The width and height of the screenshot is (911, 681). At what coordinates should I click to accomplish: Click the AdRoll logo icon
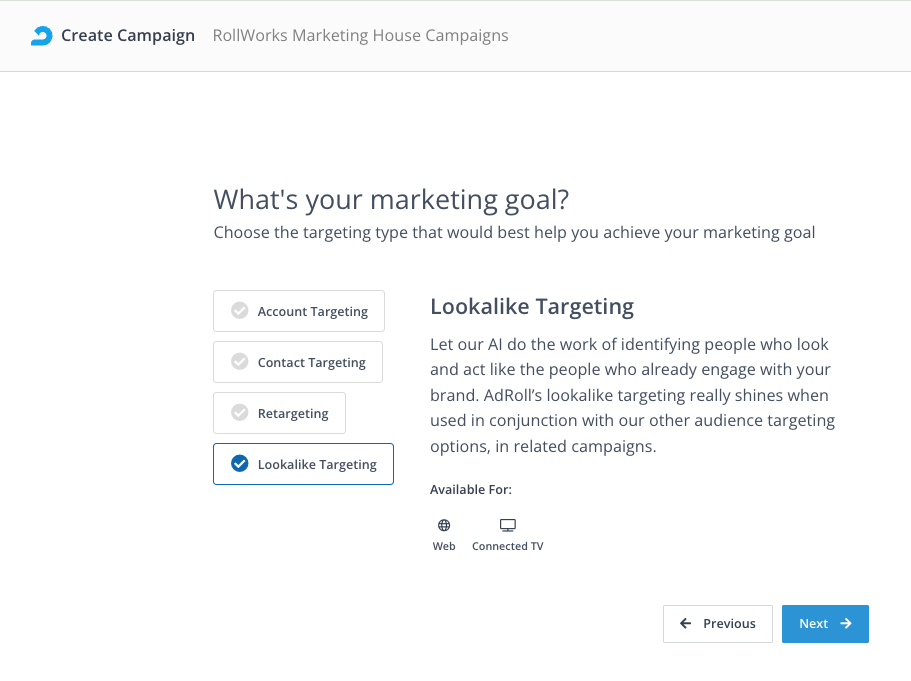tap(41, 36)
